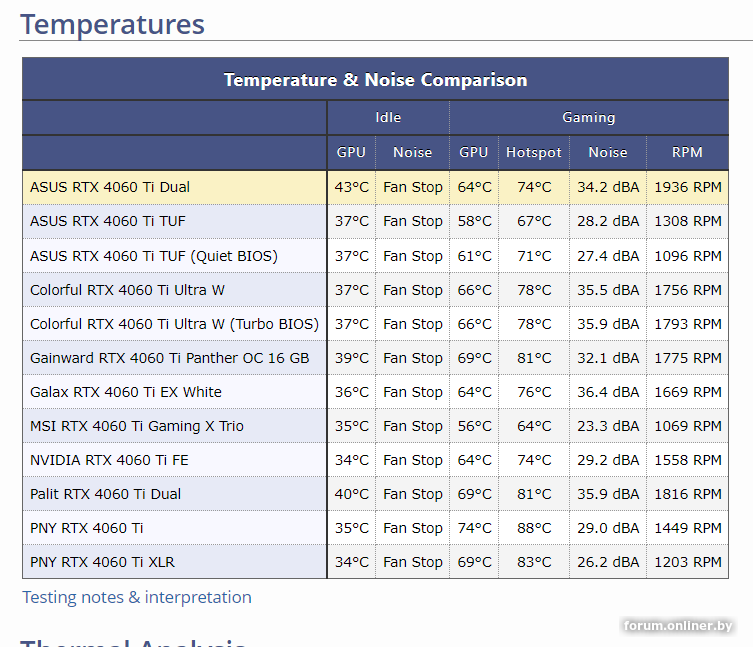Click the 35.5 dBA noise cell

608,290
